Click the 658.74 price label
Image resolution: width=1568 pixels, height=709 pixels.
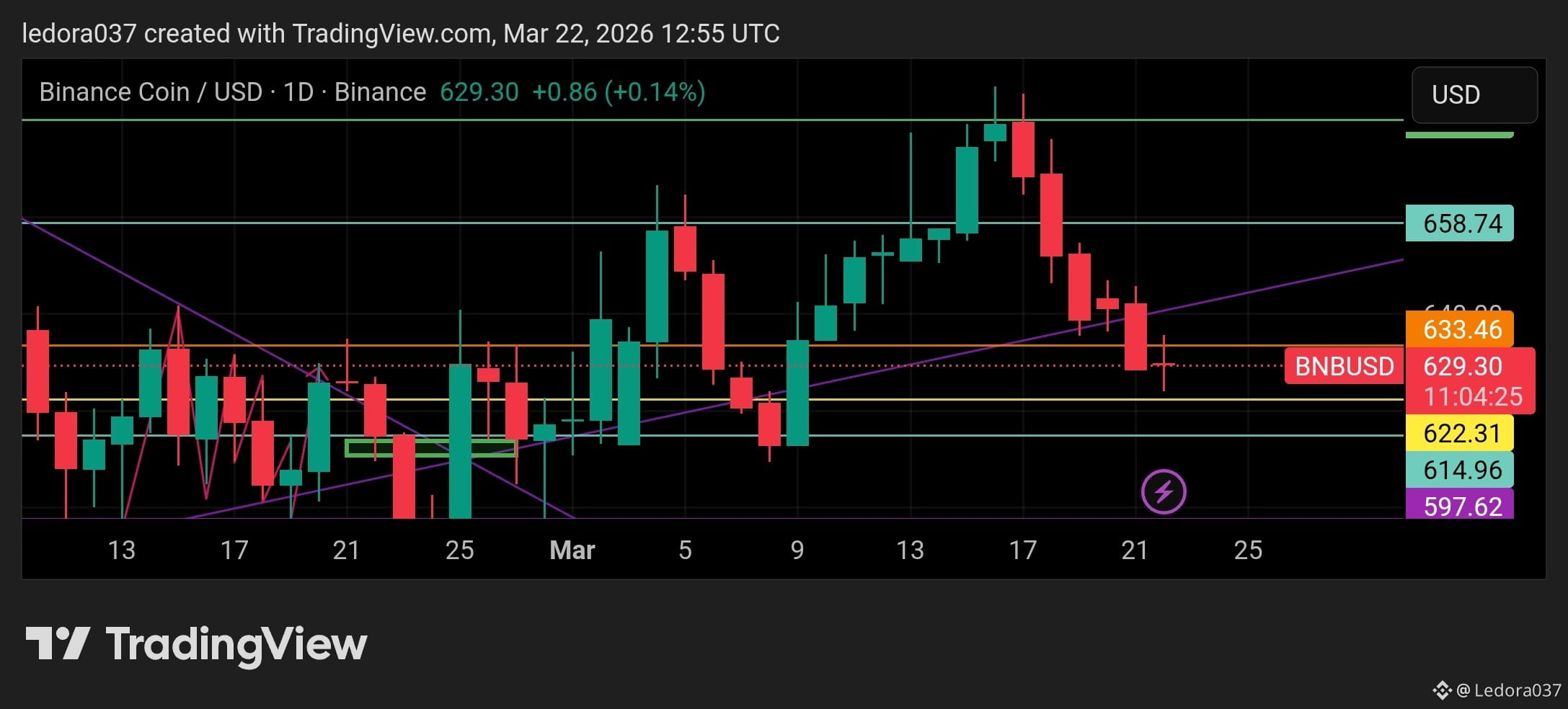[1460, 223]
